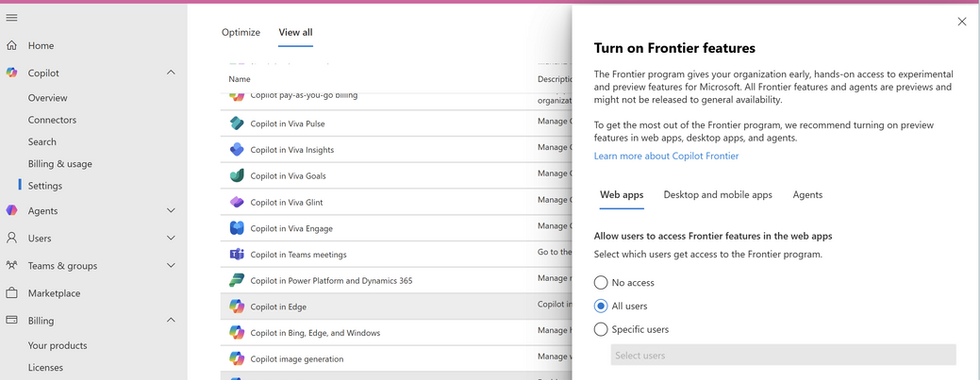Click the Select users input field
The height and width of the screenshot is (380, 980).
point(783,355)
